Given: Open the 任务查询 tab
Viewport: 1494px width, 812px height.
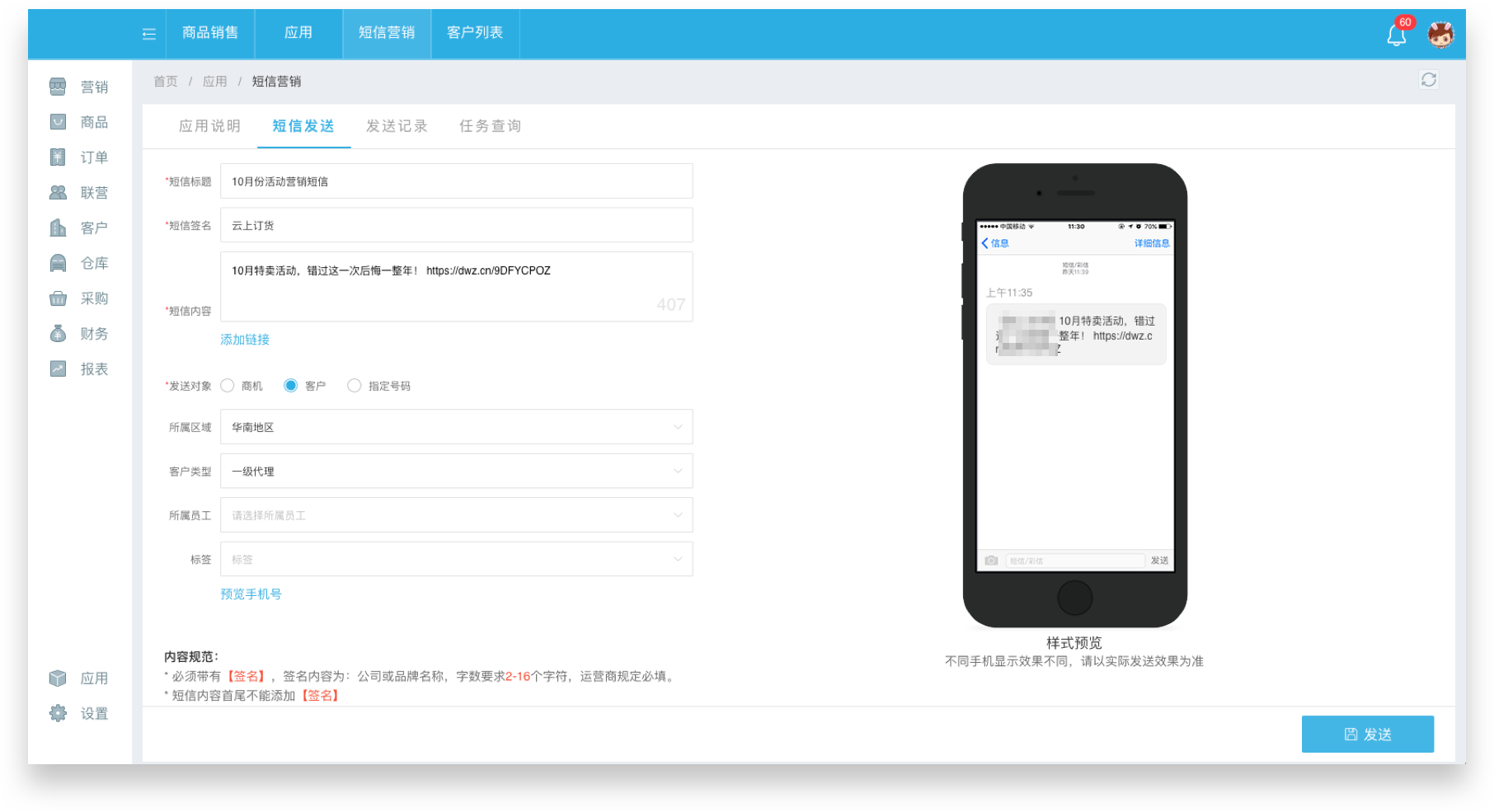Looking at the screenshot, I should tap(490, 126).
